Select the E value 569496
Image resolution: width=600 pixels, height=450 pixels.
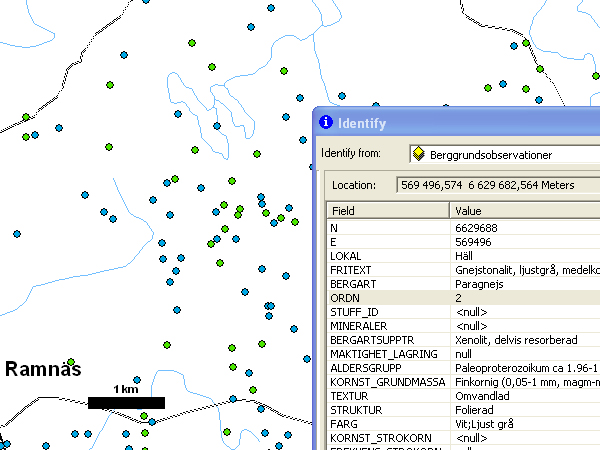pyautogui.click(x=473, y=242)
